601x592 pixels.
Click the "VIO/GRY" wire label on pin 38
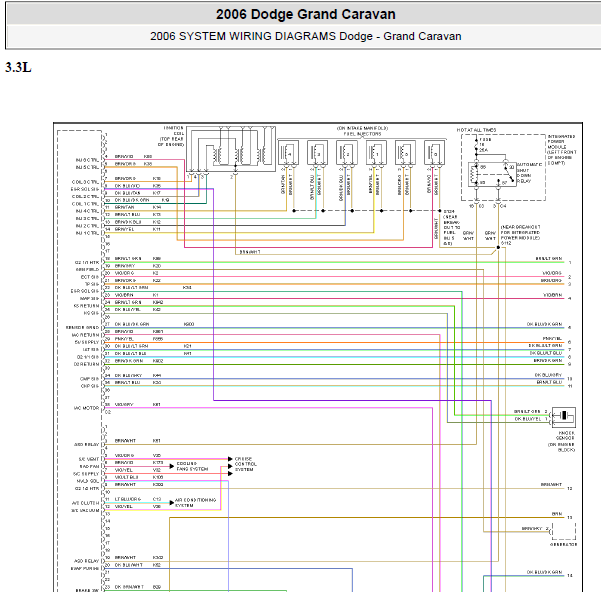[124, 405]
